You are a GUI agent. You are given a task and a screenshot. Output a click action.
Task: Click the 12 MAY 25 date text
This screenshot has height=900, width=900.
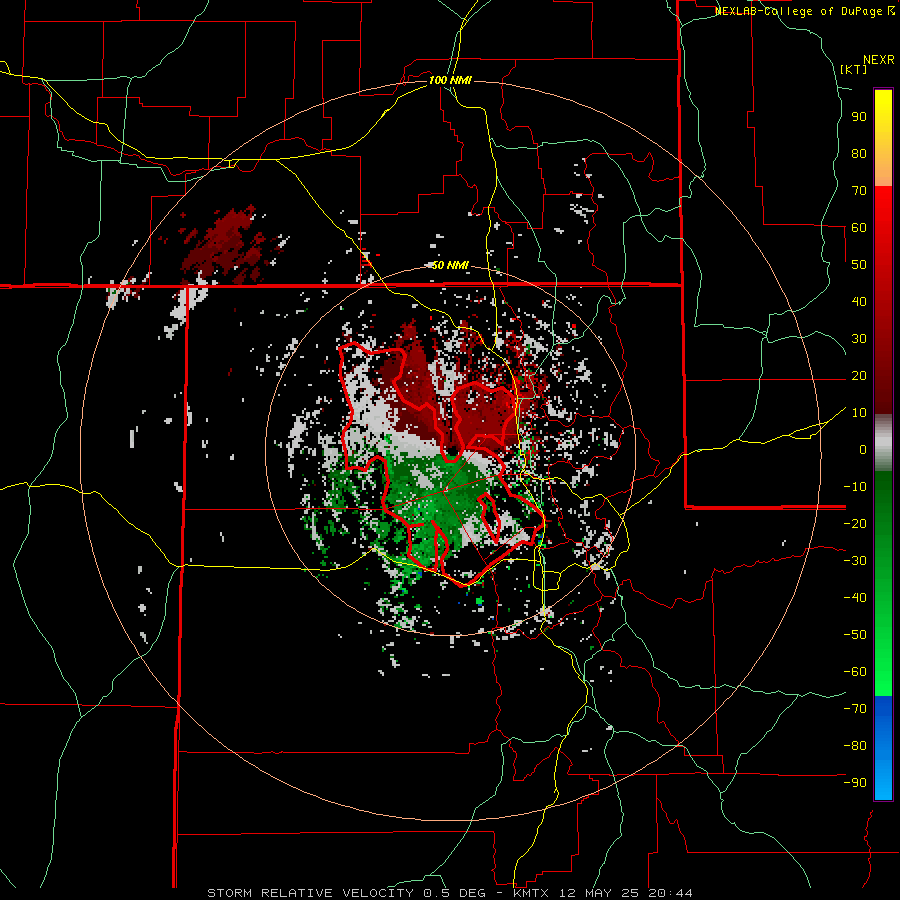(599, 893)
